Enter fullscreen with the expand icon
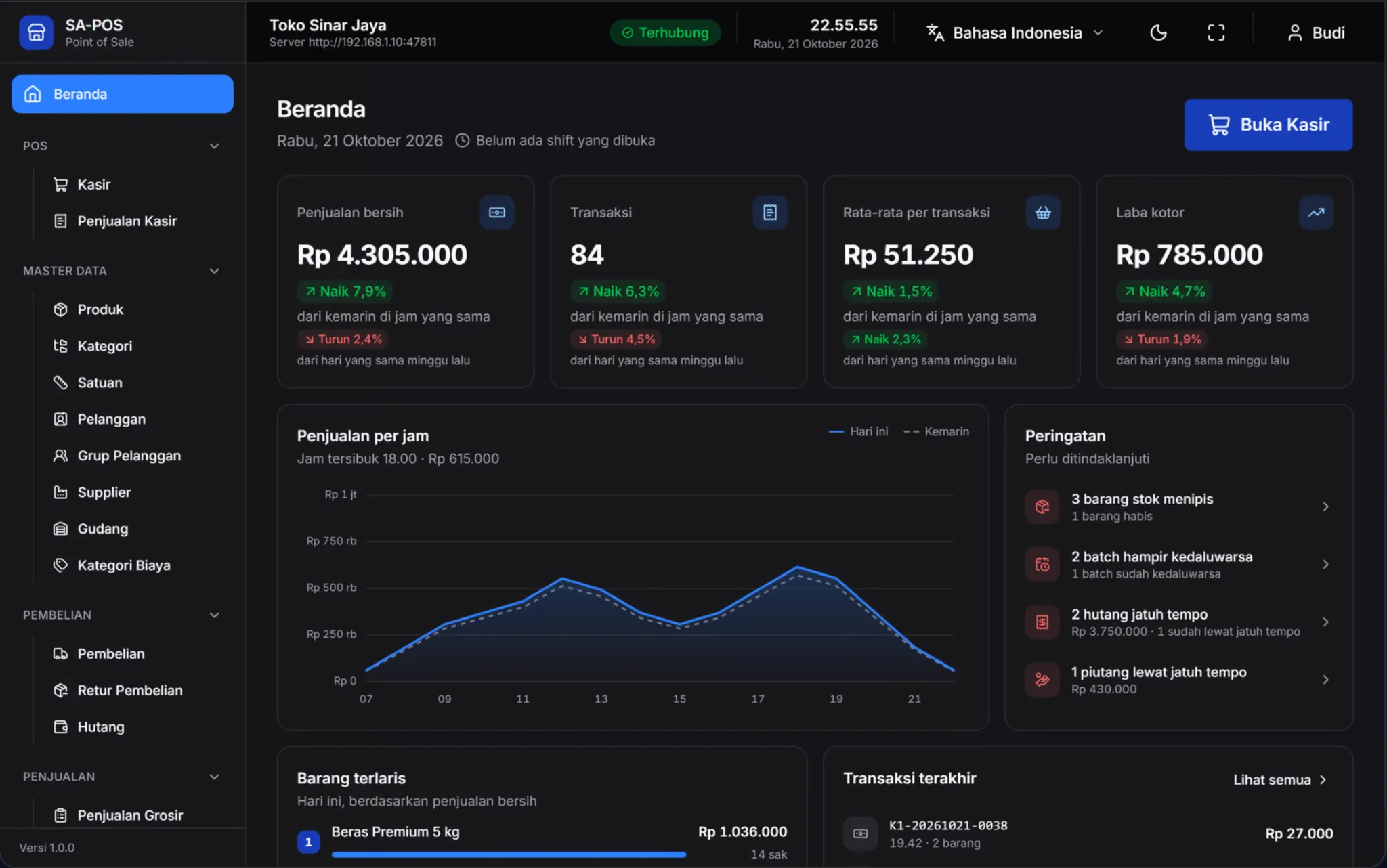The height and width of the screenshot is (868, 1387). tap(1216, 32)
